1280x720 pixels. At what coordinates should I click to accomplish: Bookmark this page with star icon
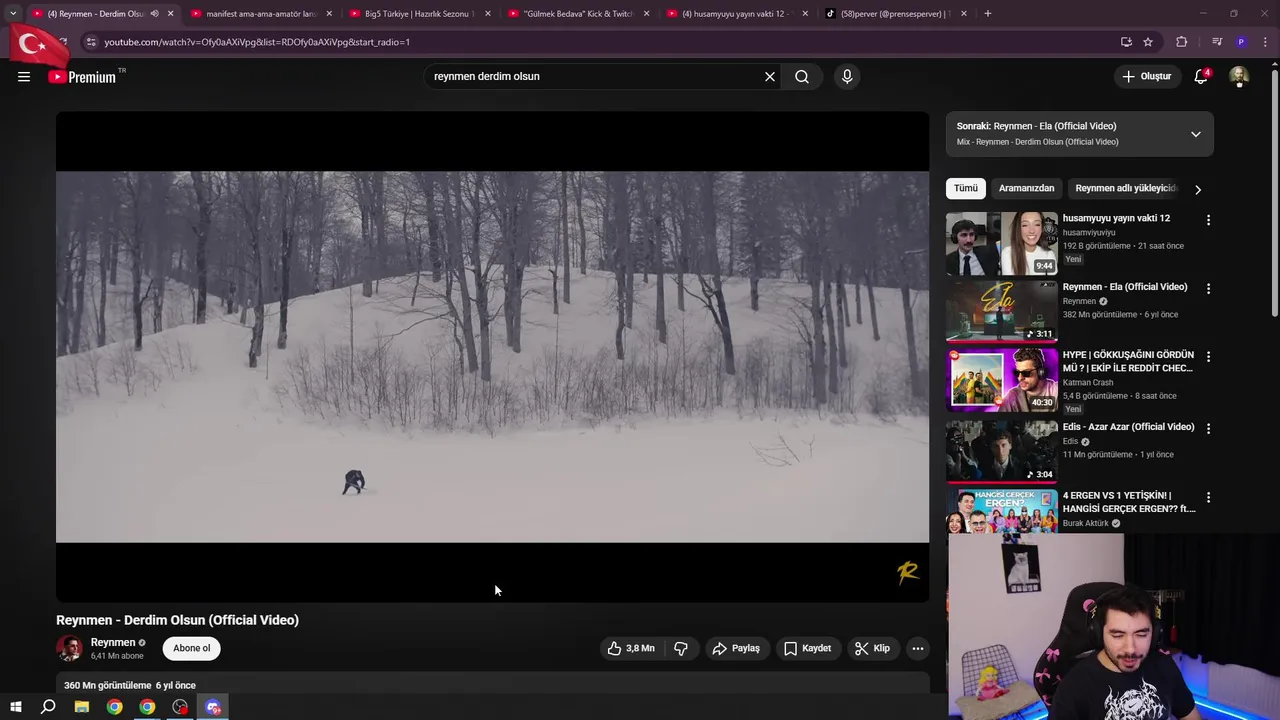click(1148, 42)
